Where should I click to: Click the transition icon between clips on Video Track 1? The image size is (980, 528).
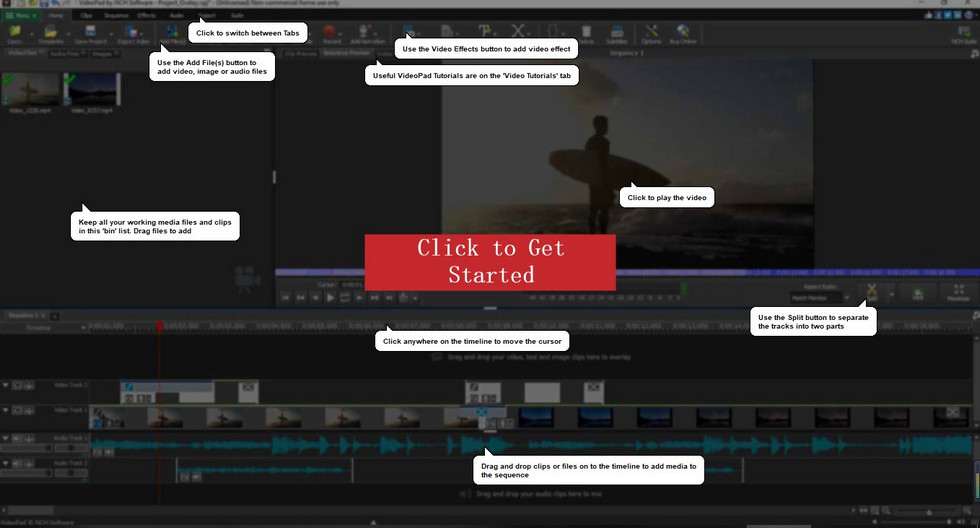click(481, 412)
